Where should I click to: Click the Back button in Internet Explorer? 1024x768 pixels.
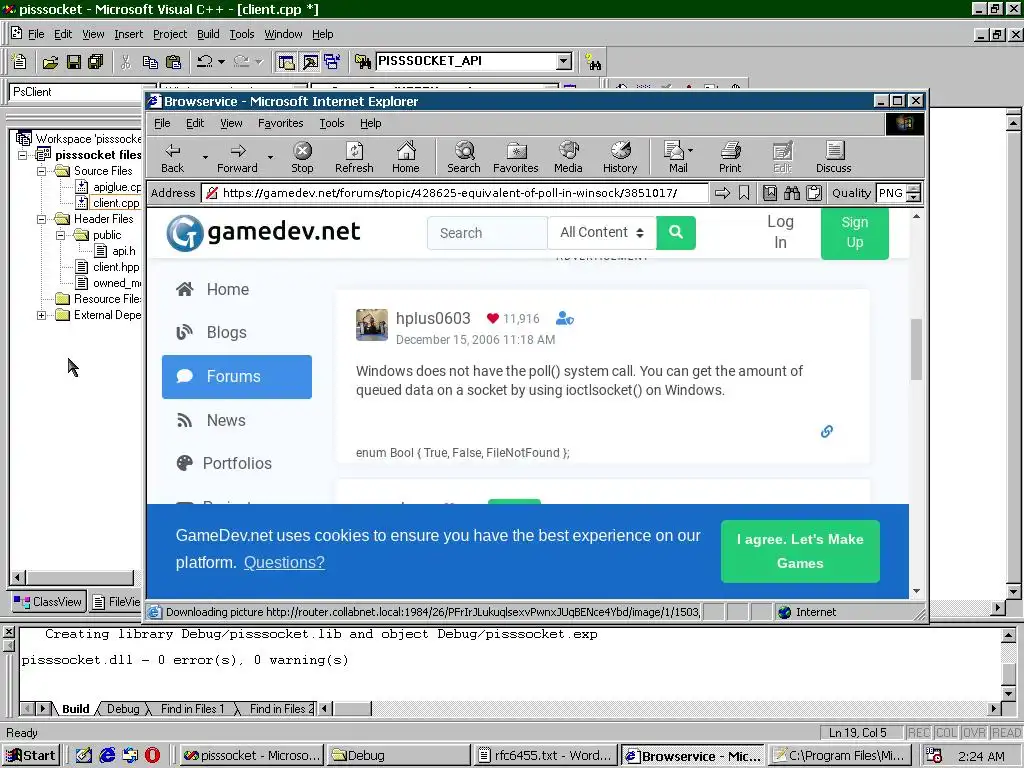click(172, 158)
